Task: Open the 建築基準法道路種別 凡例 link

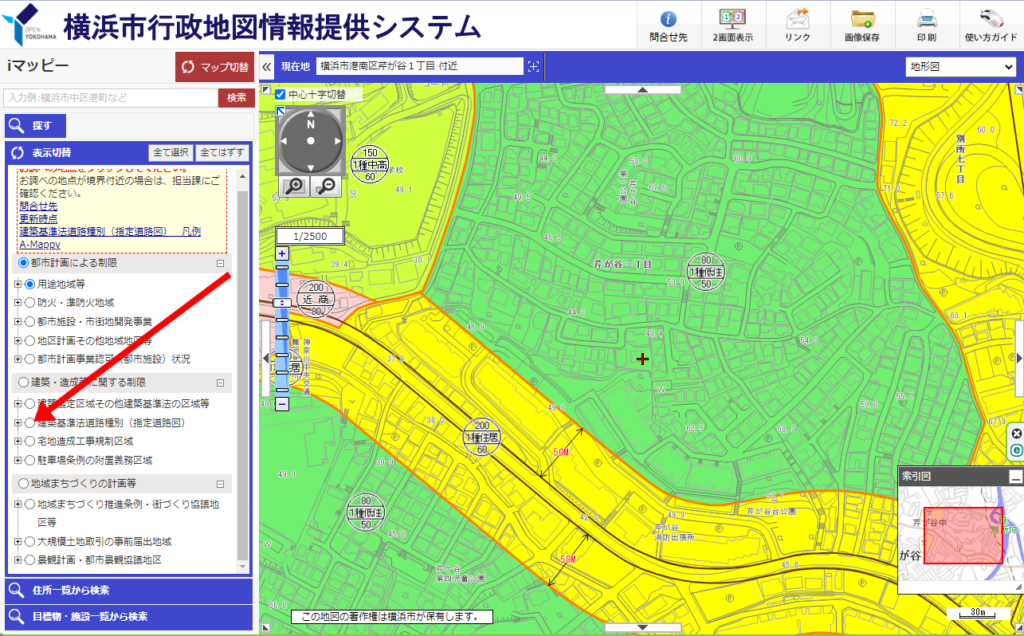Action: pos(110,232)
